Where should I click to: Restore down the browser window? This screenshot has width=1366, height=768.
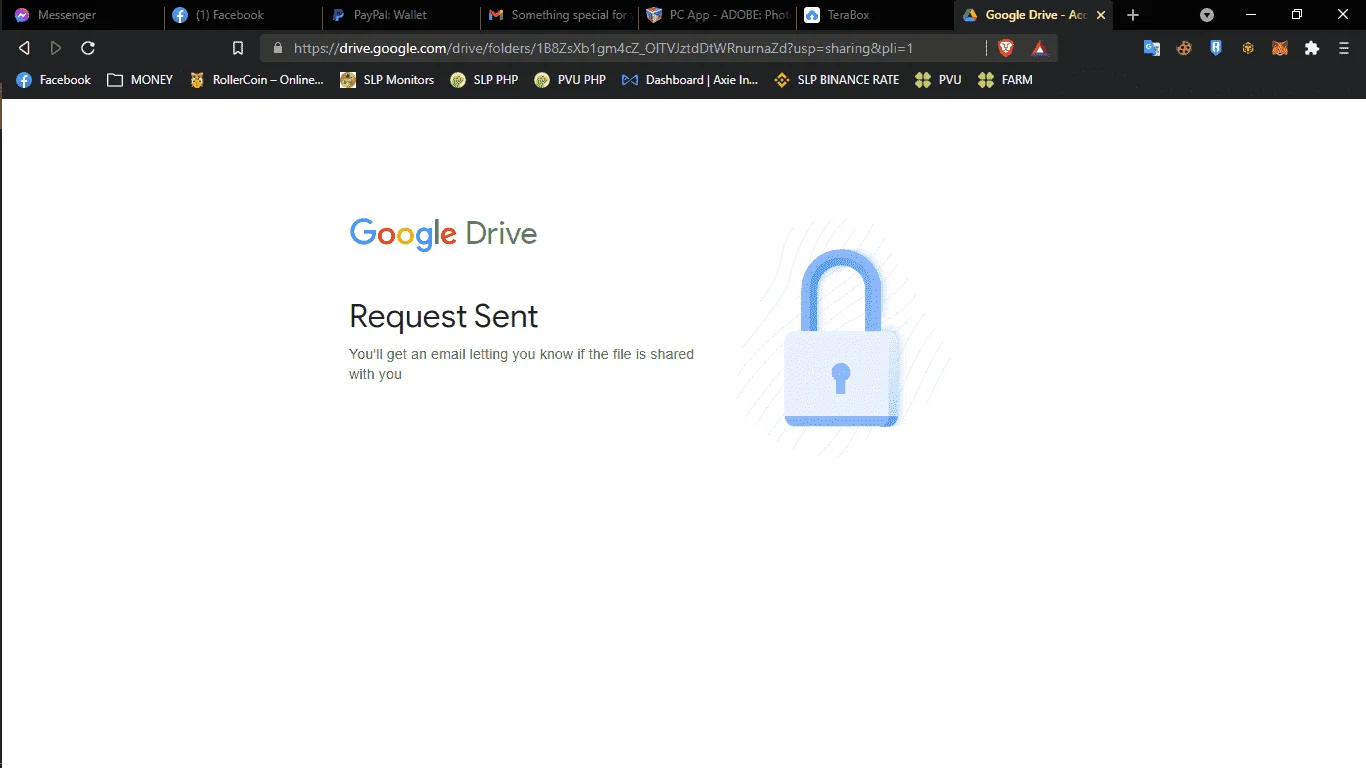pyautogui.click(x=1297, y=15)
